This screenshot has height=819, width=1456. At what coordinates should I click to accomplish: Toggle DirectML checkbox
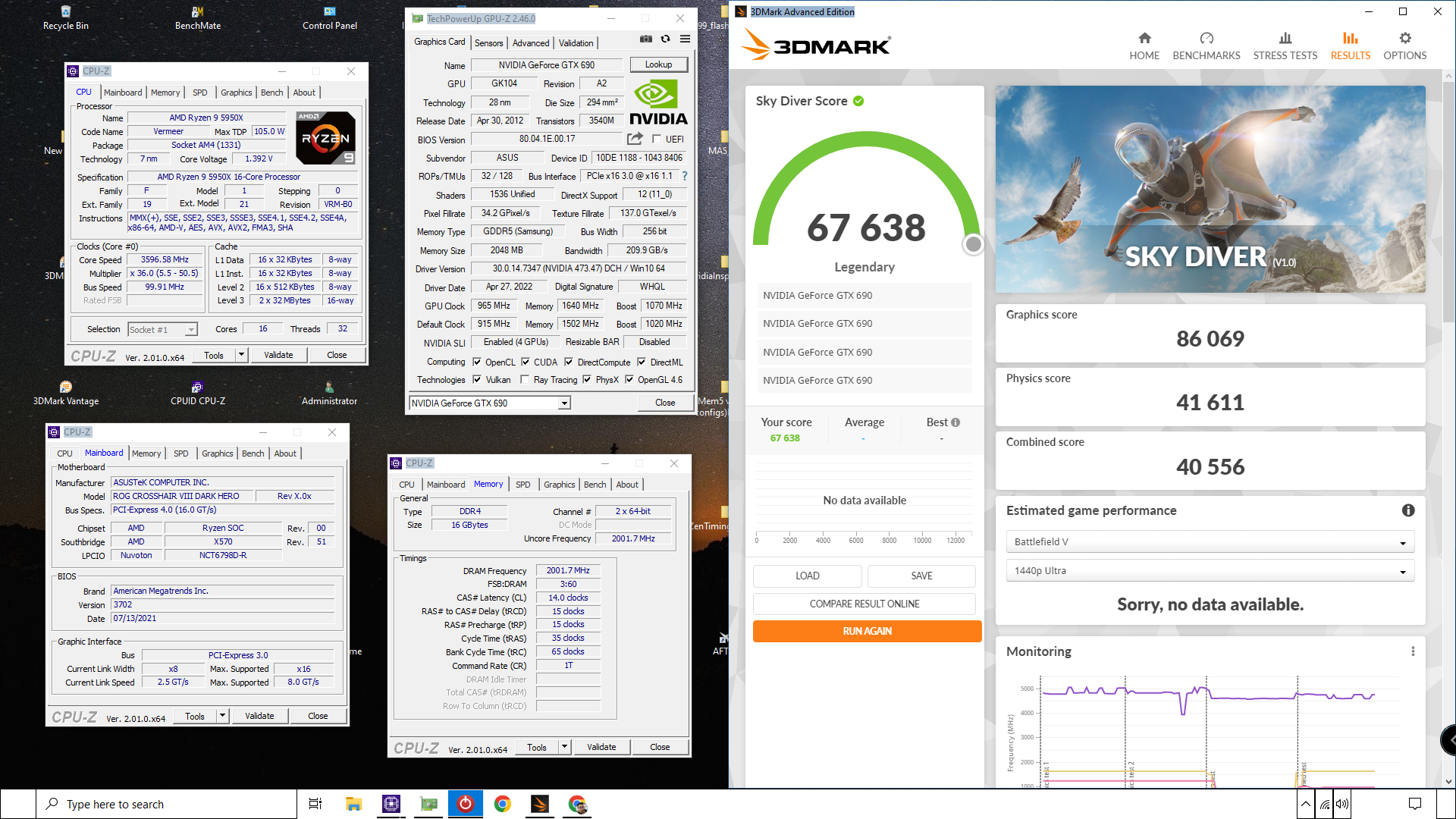point(642,362)
